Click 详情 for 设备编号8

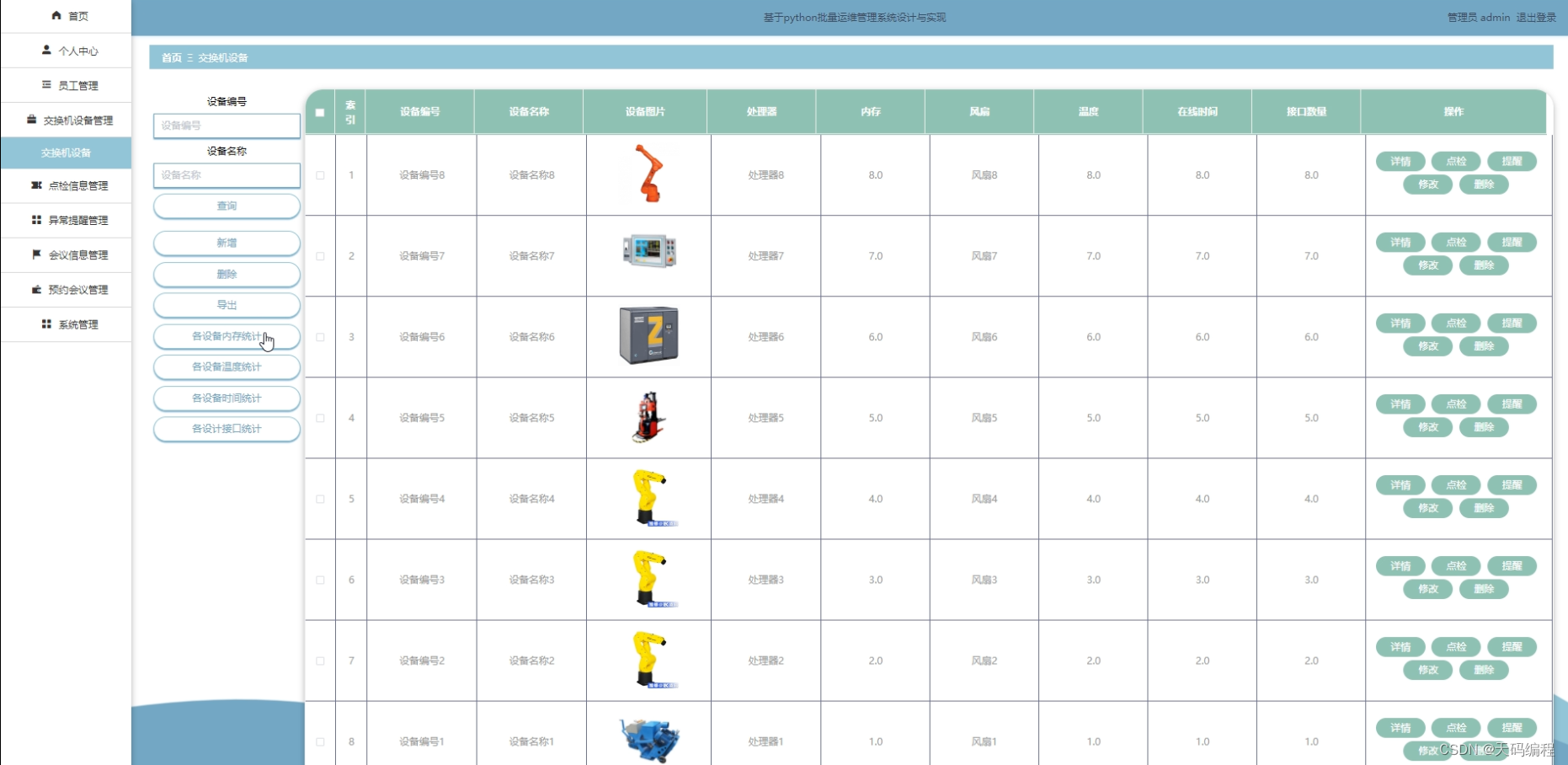[1400, 161]
